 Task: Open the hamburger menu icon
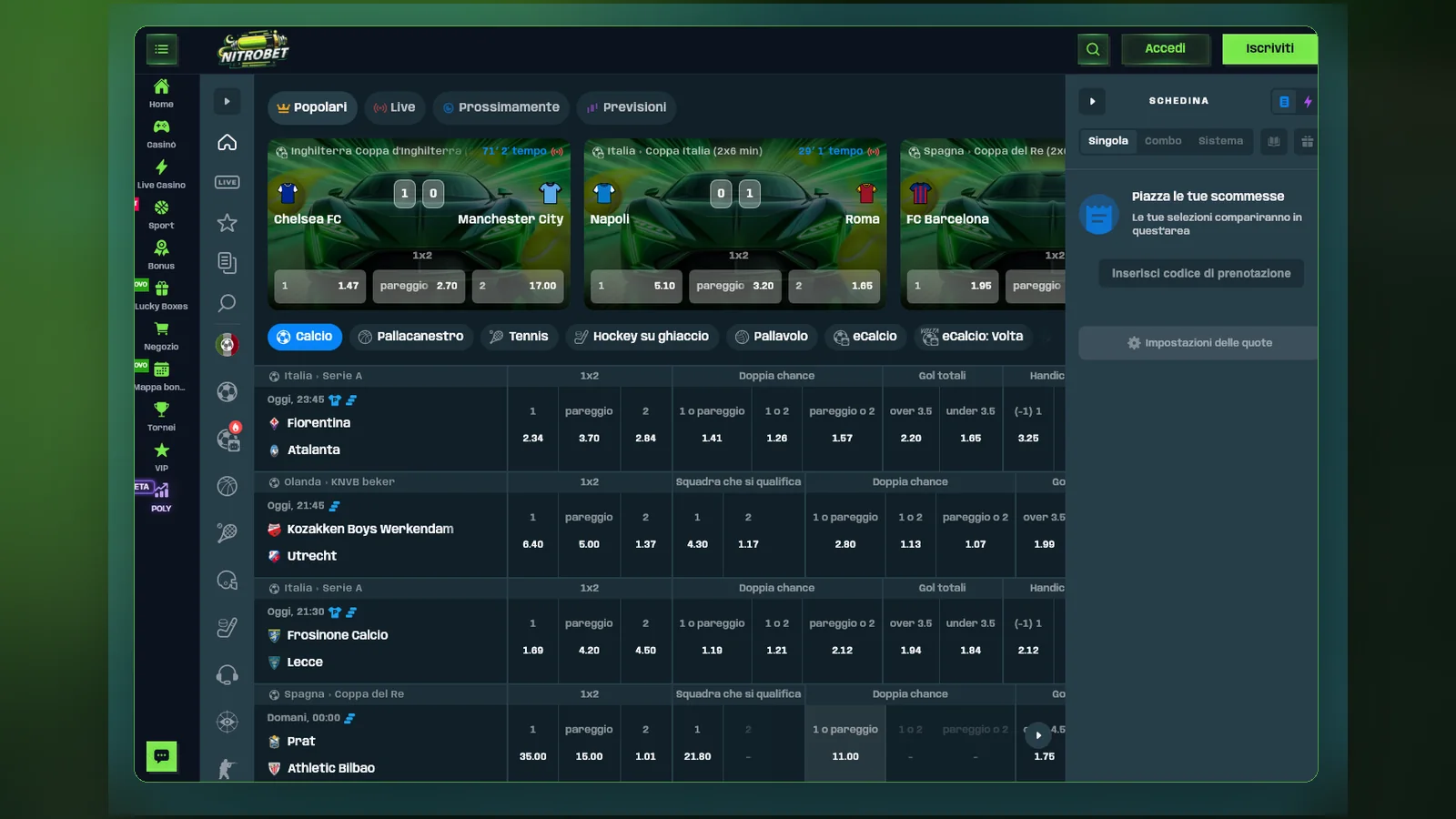[x=162, y=49]
